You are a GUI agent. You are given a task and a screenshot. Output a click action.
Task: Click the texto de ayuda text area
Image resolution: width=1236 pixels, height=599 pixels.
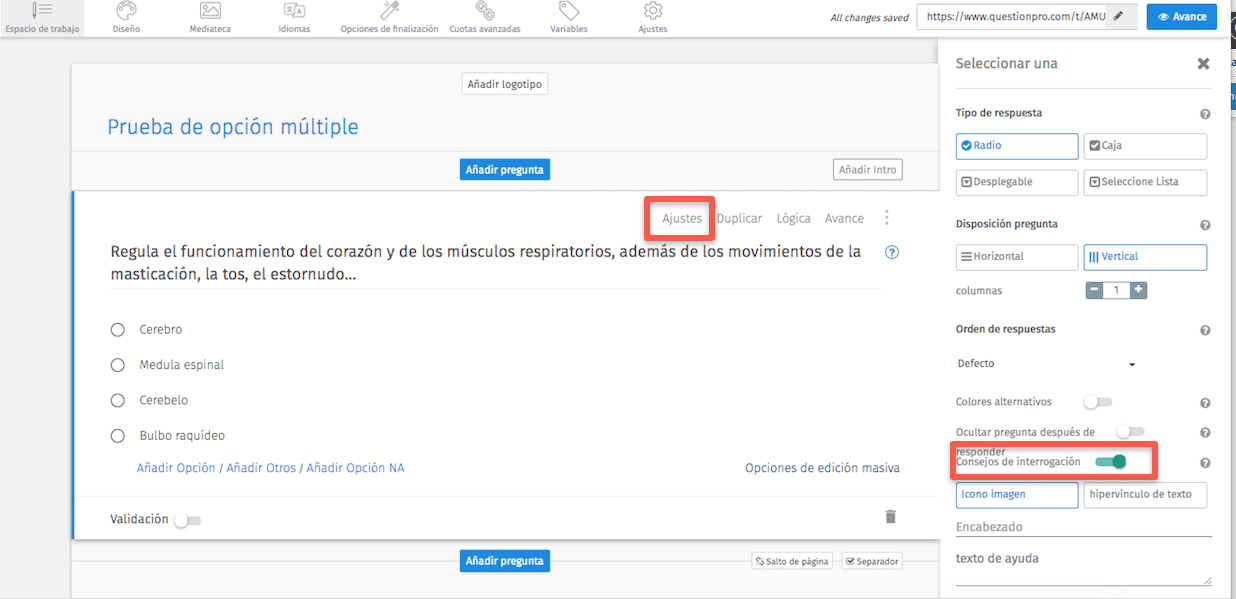pyautogui.click(x=1084, y=566)
